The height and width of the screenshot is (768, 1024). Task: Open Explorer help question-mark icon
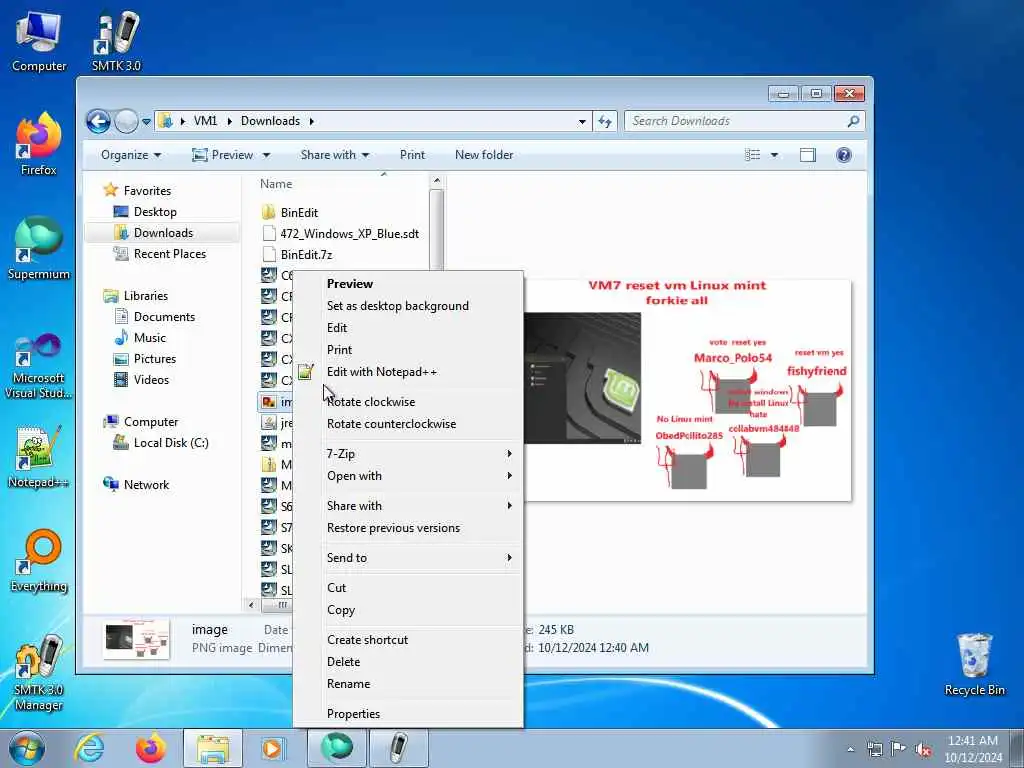(844, 155)
